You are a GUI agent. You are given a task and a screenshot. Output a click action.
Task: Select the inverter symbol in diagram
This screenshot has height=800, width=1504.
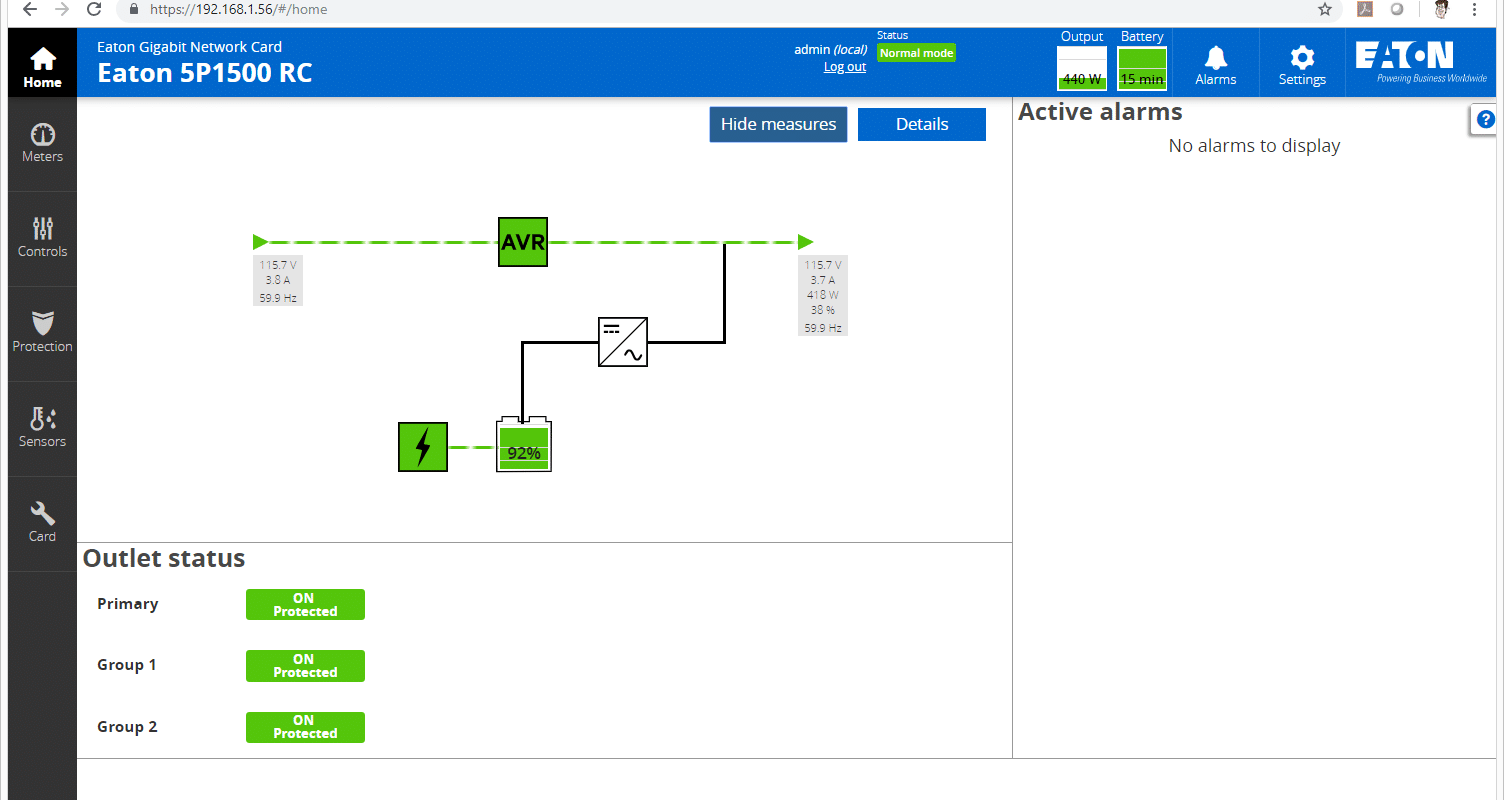623,342
